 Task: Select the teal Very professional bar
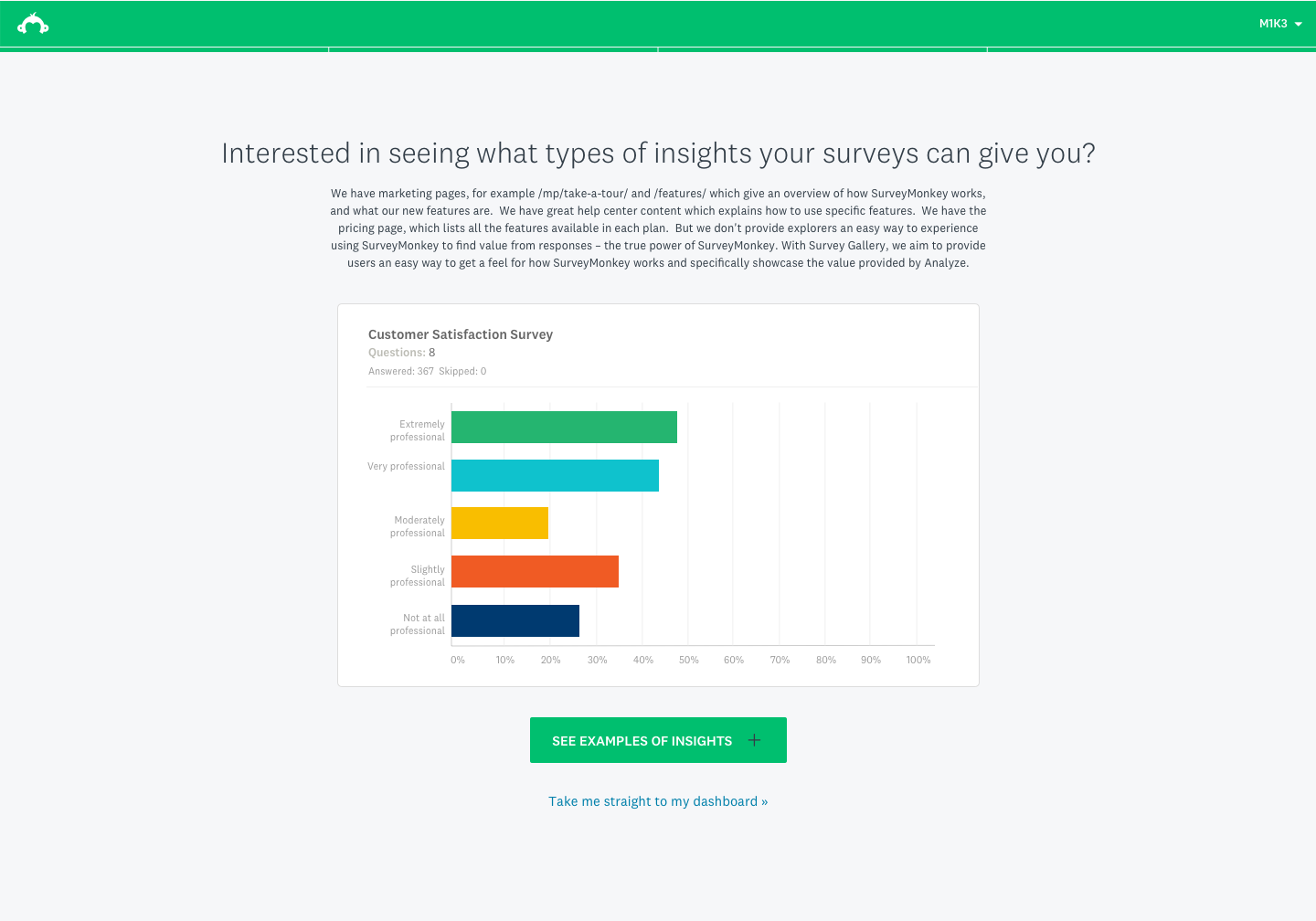tap(555, 475)
